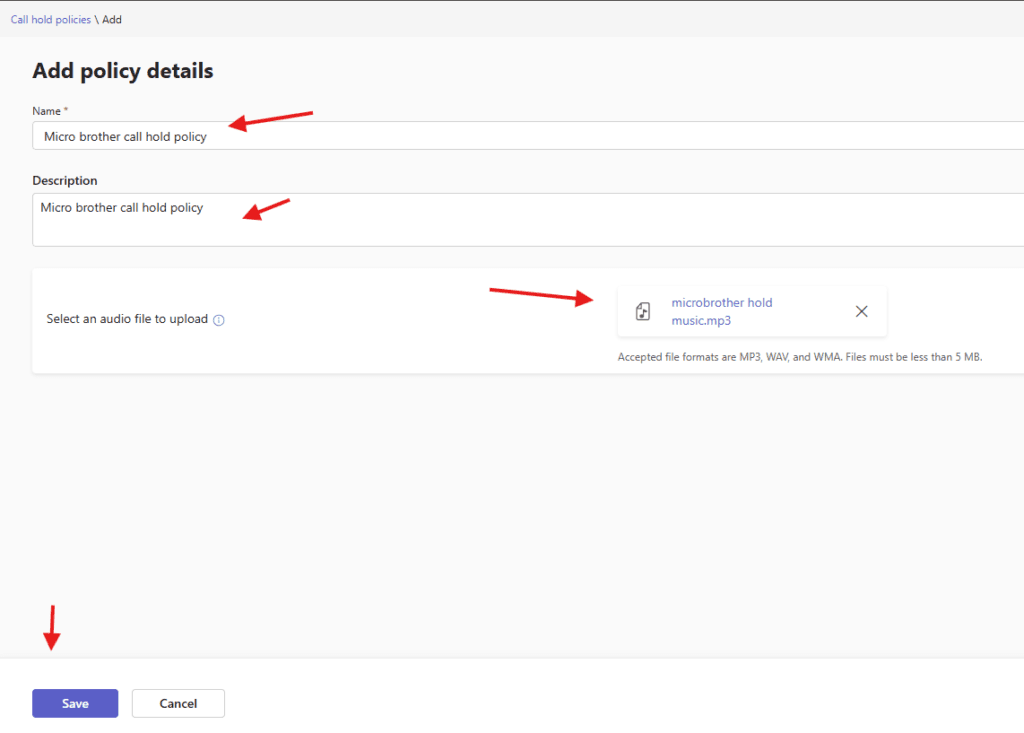Select the Add breadcrumb item
The height and width of the screenshot is (733, 1024).
tap(112, 20)
